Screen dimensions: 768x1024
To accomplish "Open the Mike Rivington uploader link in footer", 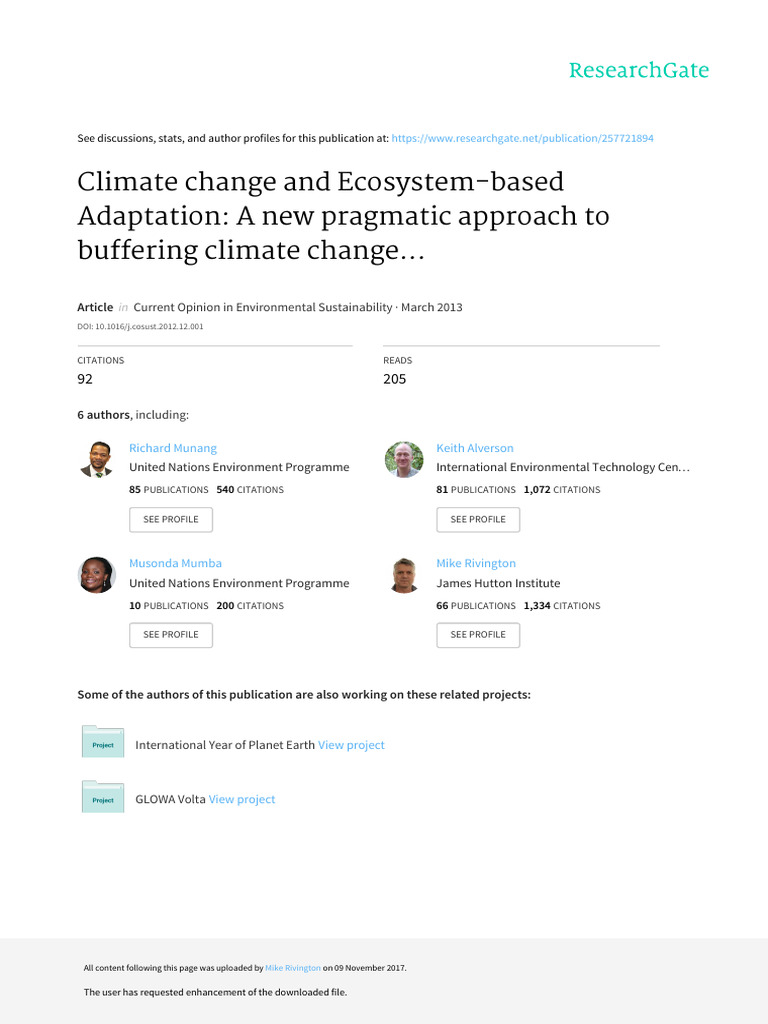I will pyautogui.click(x=293, y=968).
